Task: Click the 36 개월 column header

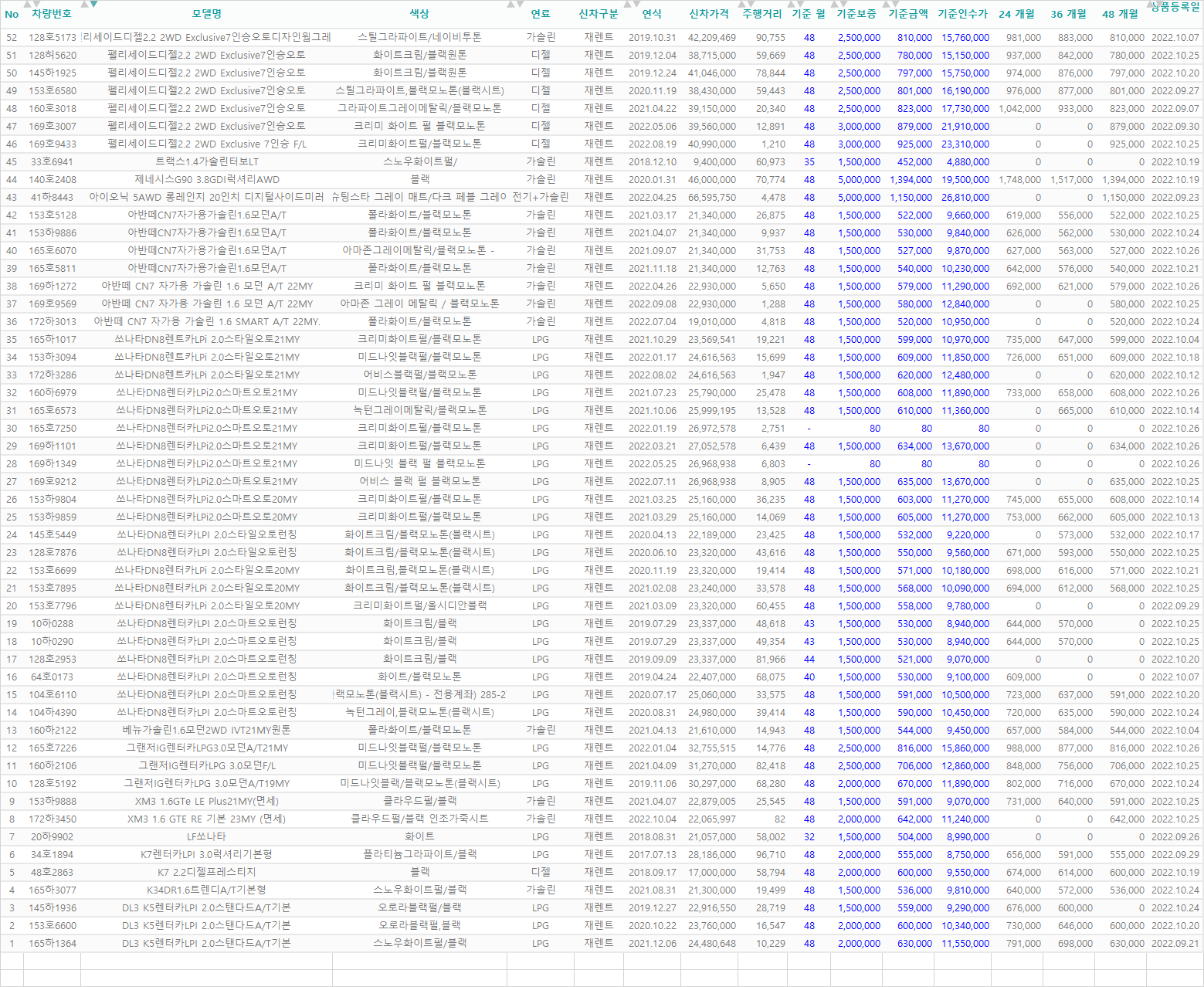Action: [1069, 14]
